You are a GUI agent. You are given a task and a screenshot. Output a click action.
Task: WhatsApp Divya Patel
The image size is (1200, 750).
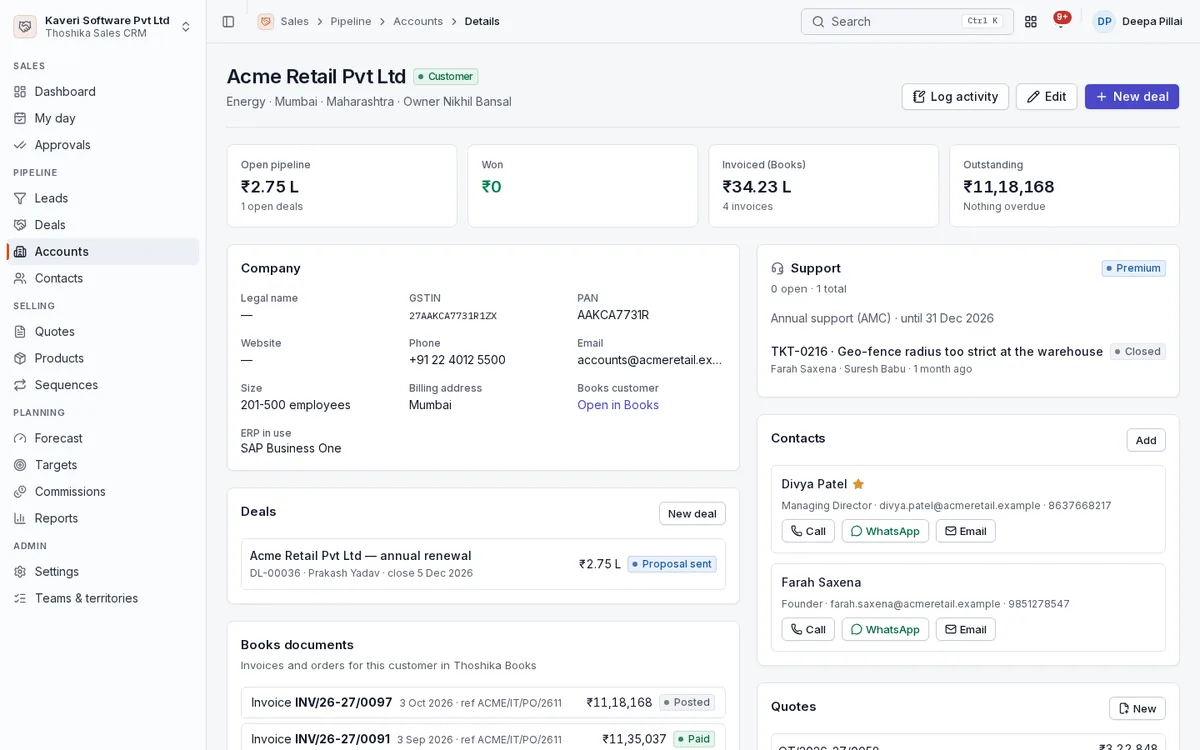click(x=885, y=531)
